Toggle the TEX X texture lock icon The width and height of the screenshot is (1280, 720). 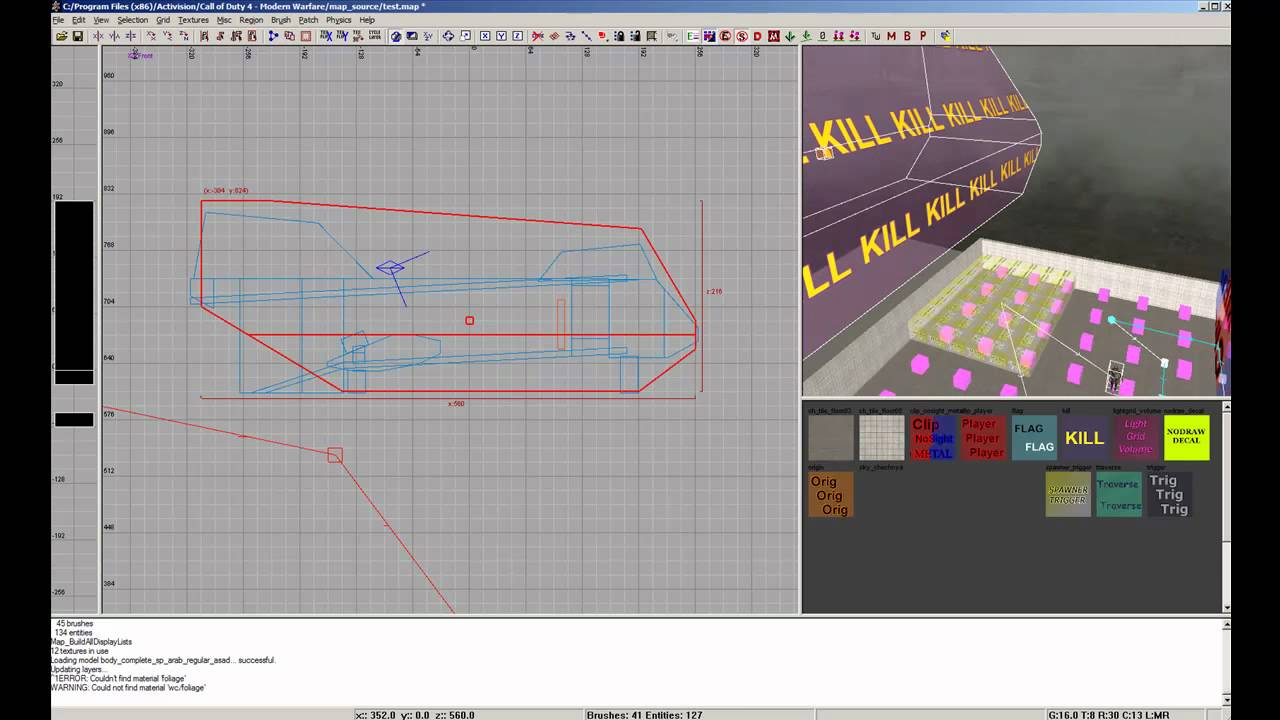[326, 36]
